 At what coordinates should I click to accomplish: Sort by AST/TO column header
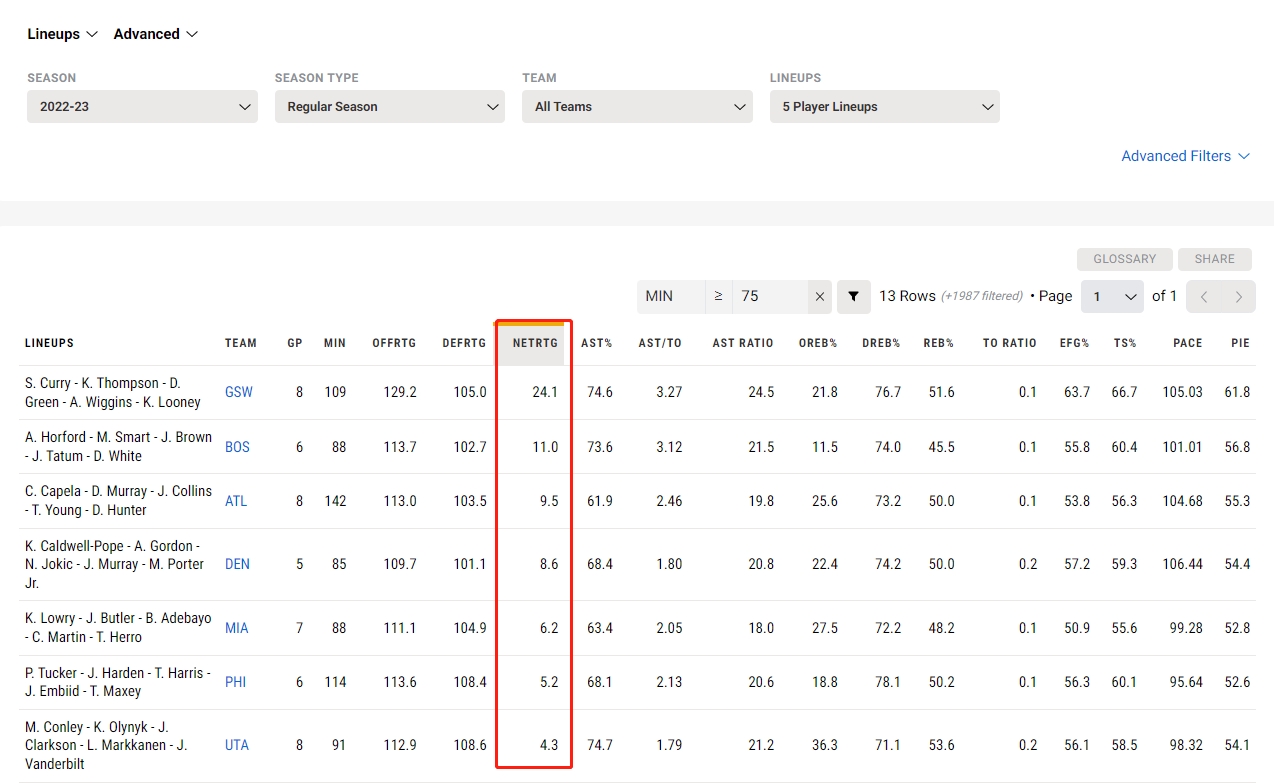coord(660,343)
